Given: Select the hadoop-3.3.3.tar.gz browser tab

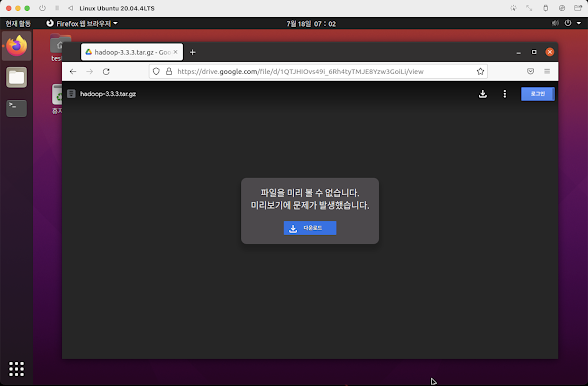Looking at the screenshot, I should tap(132, 52).
